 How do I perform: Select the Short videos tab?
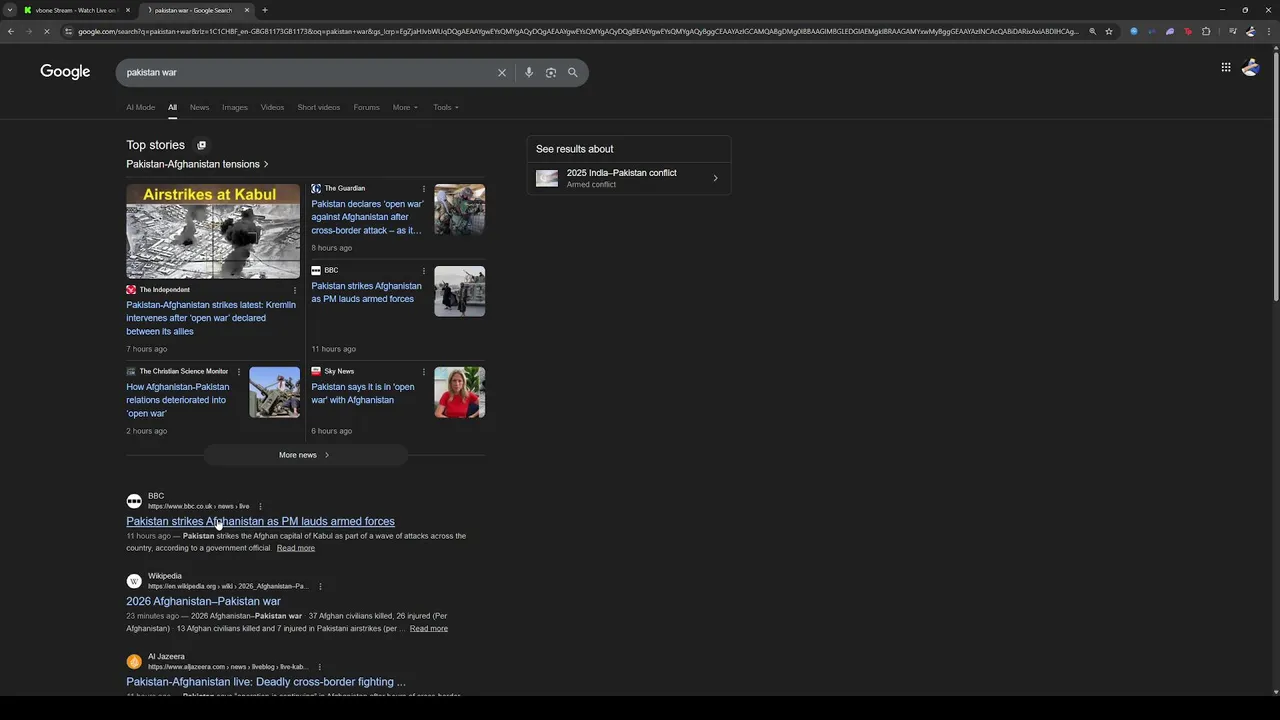319,107
